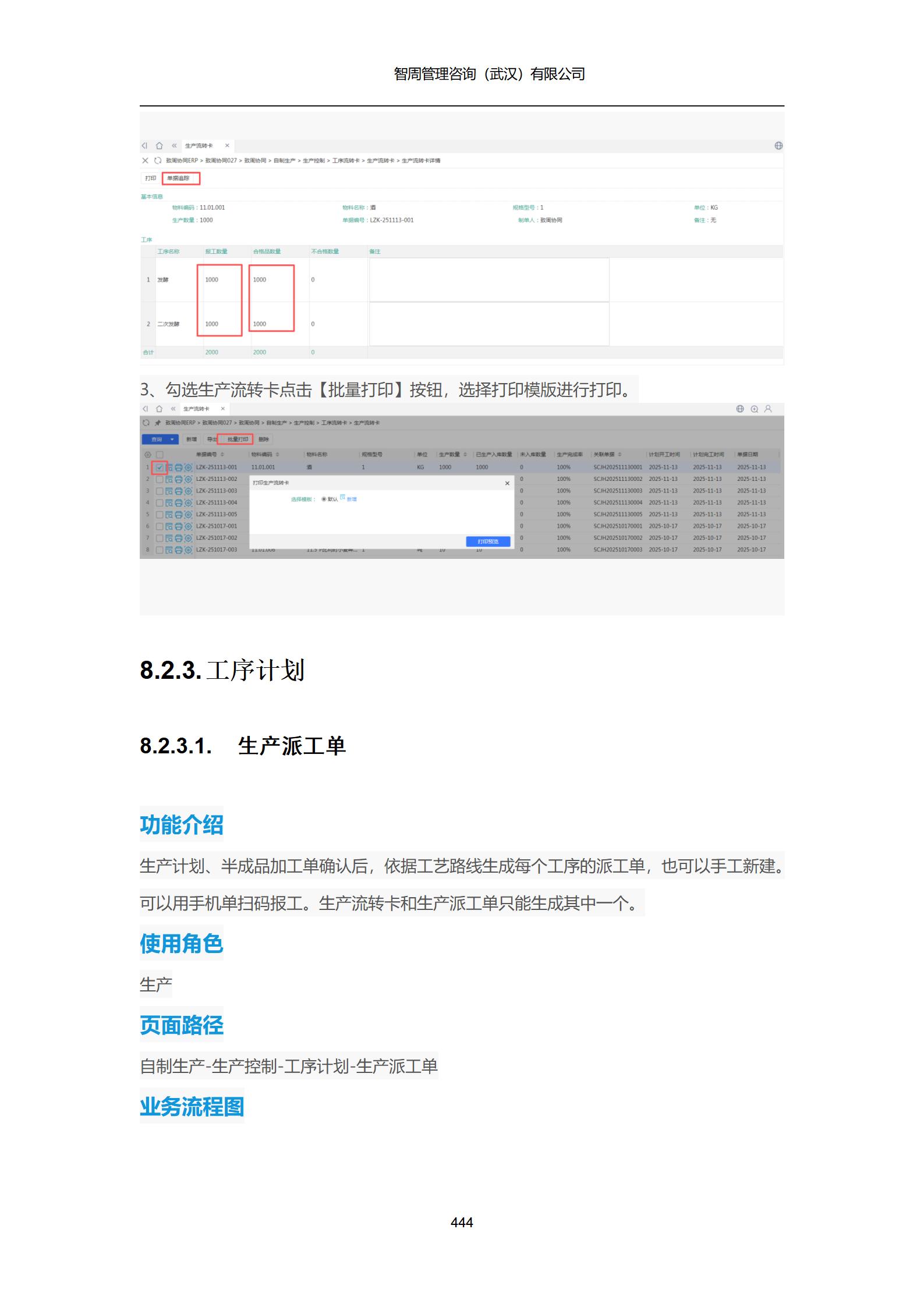Click the 合格品数量 column header
The height and width of the screenshot is (1307, 924).
267,252
